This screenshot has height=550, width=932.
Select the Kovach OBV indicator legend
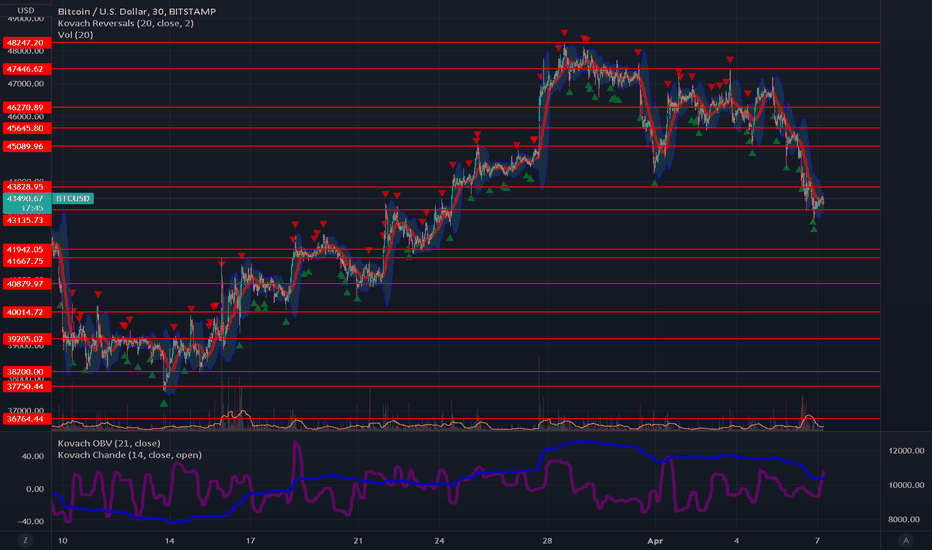(109, 443)
